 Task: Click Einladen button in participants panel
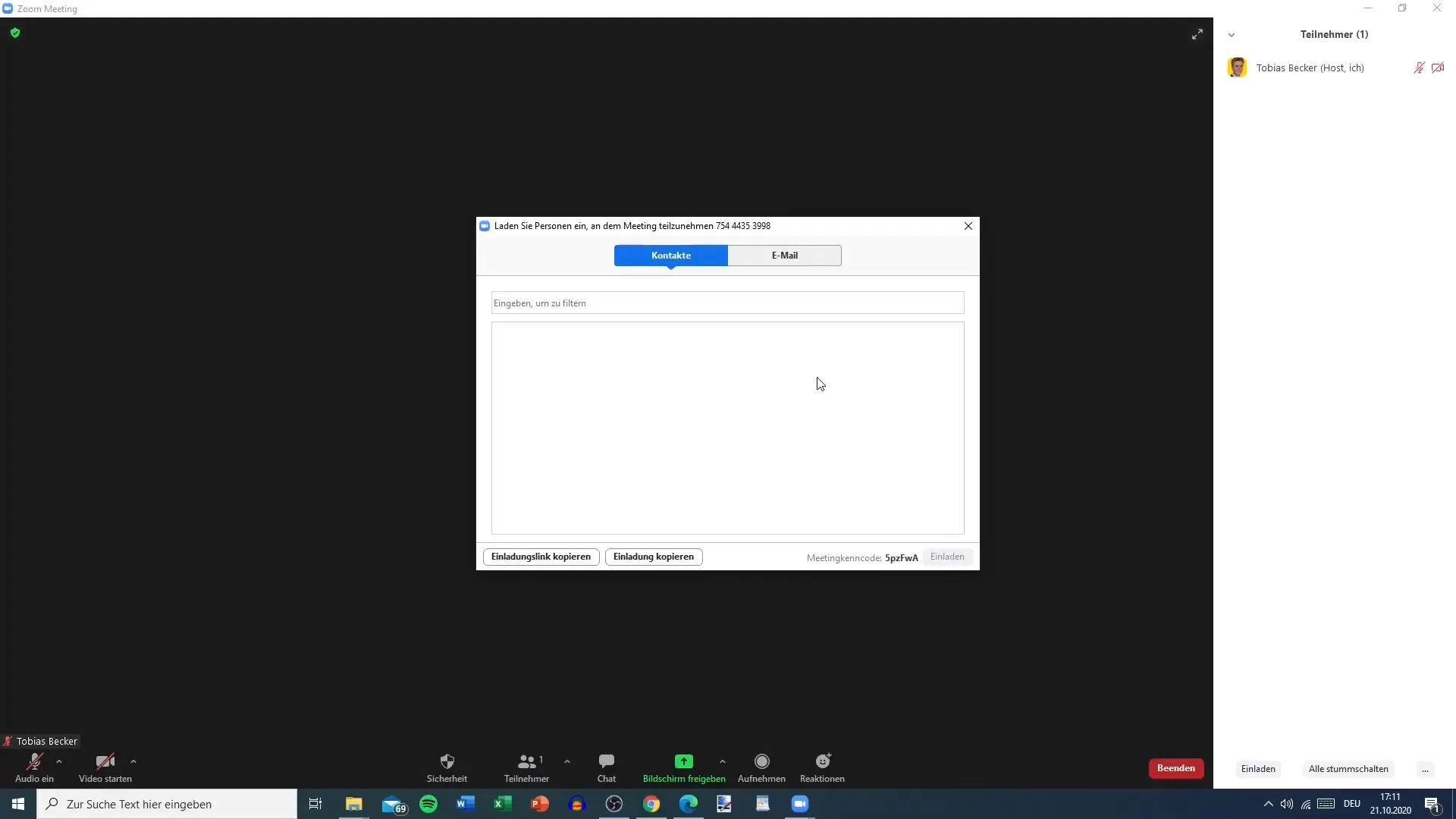(x=1258, y=769)
